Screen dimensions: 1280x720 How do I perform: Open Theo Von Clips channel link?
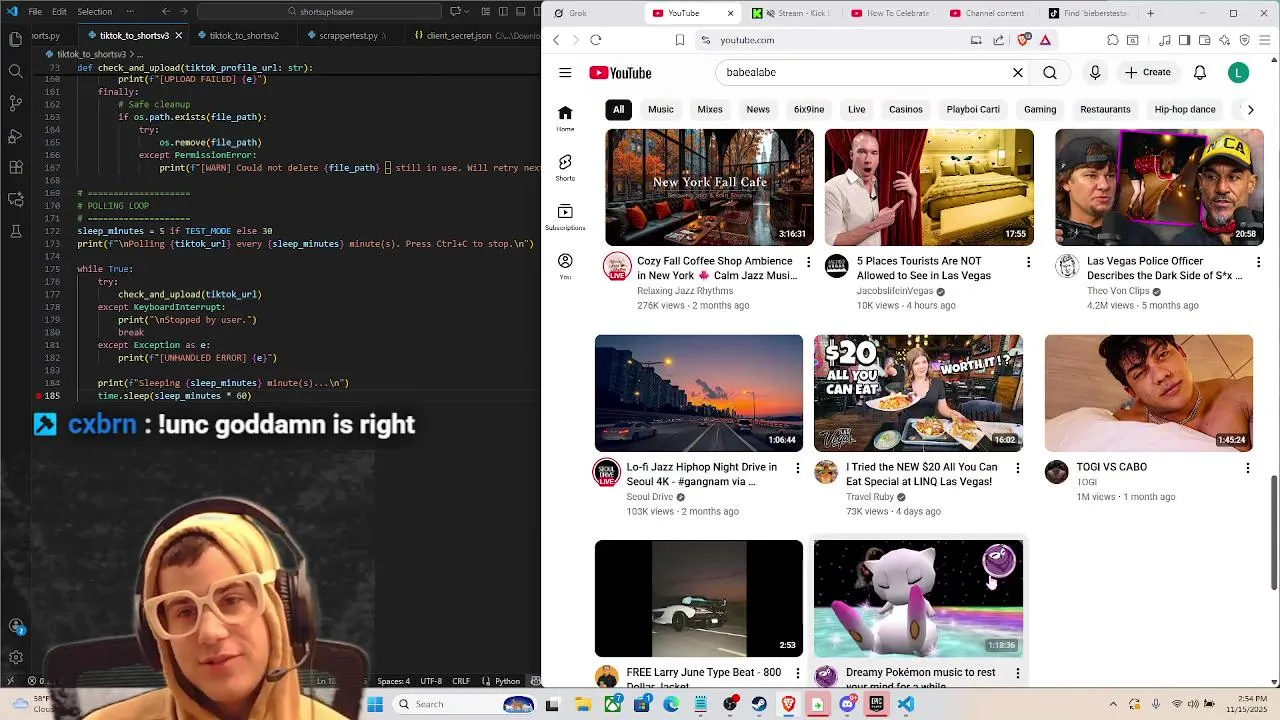(x=1117, y=291)
